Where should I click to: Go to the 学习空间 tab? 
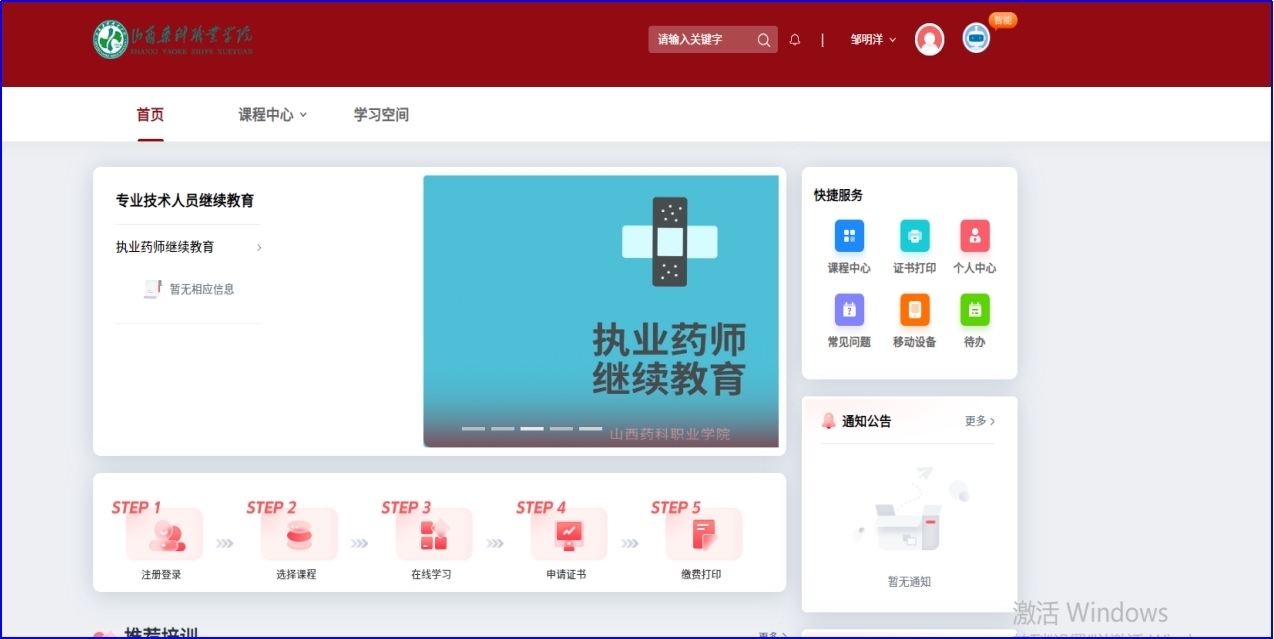pos(381,115)
